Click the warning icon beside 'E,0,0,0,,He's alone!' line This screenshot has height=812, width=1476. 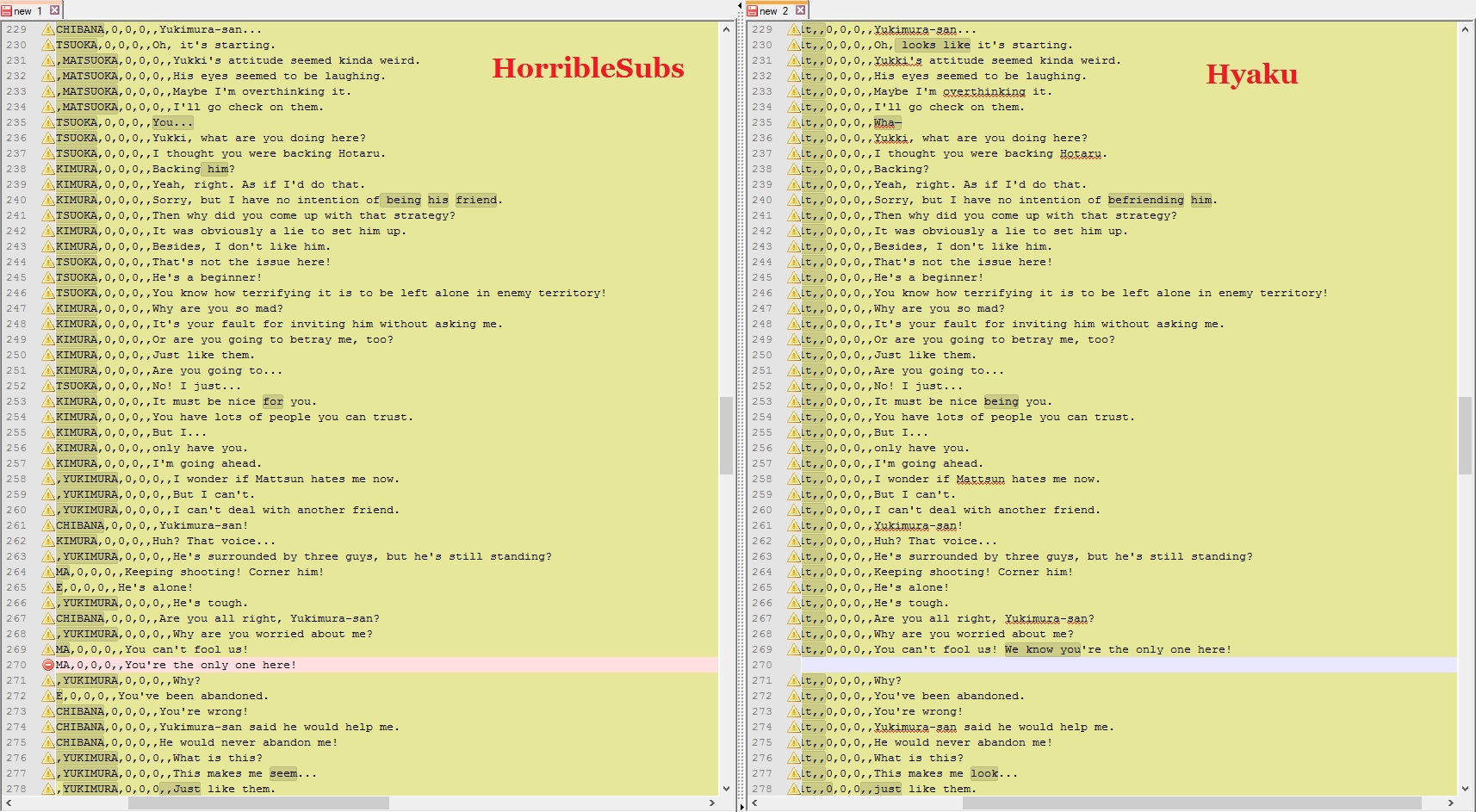pos(48,587)
